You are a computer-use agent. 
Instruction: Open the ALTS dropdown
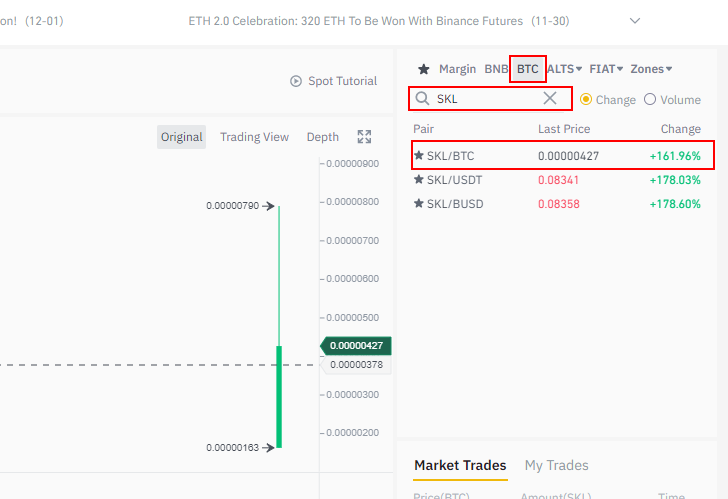tap(565, 69)
